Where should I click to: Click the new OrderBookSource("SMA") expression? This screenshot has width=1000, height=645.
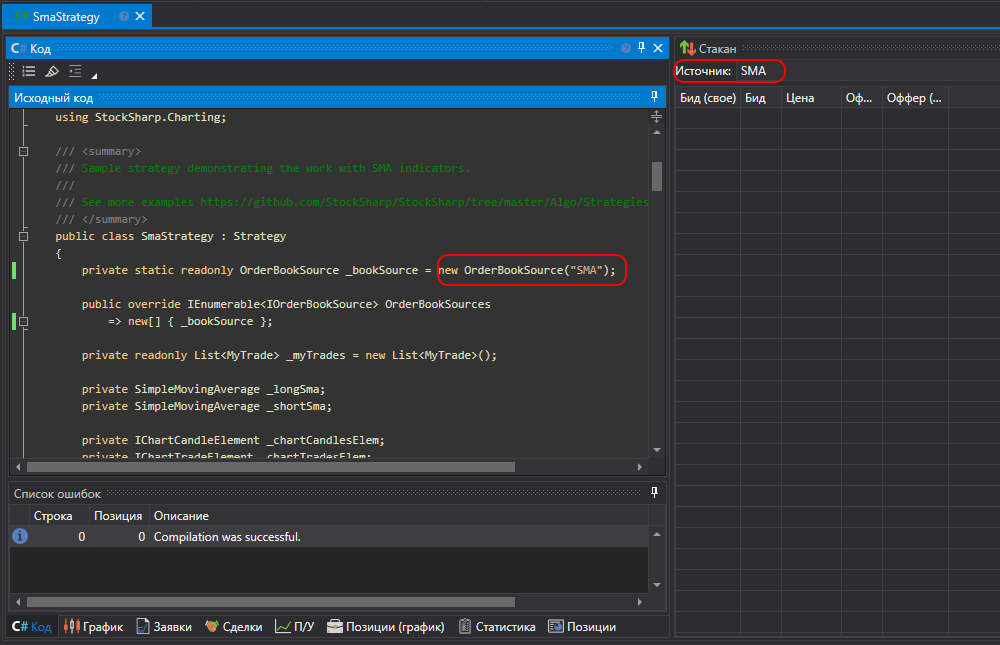click(x=527, y=271)
